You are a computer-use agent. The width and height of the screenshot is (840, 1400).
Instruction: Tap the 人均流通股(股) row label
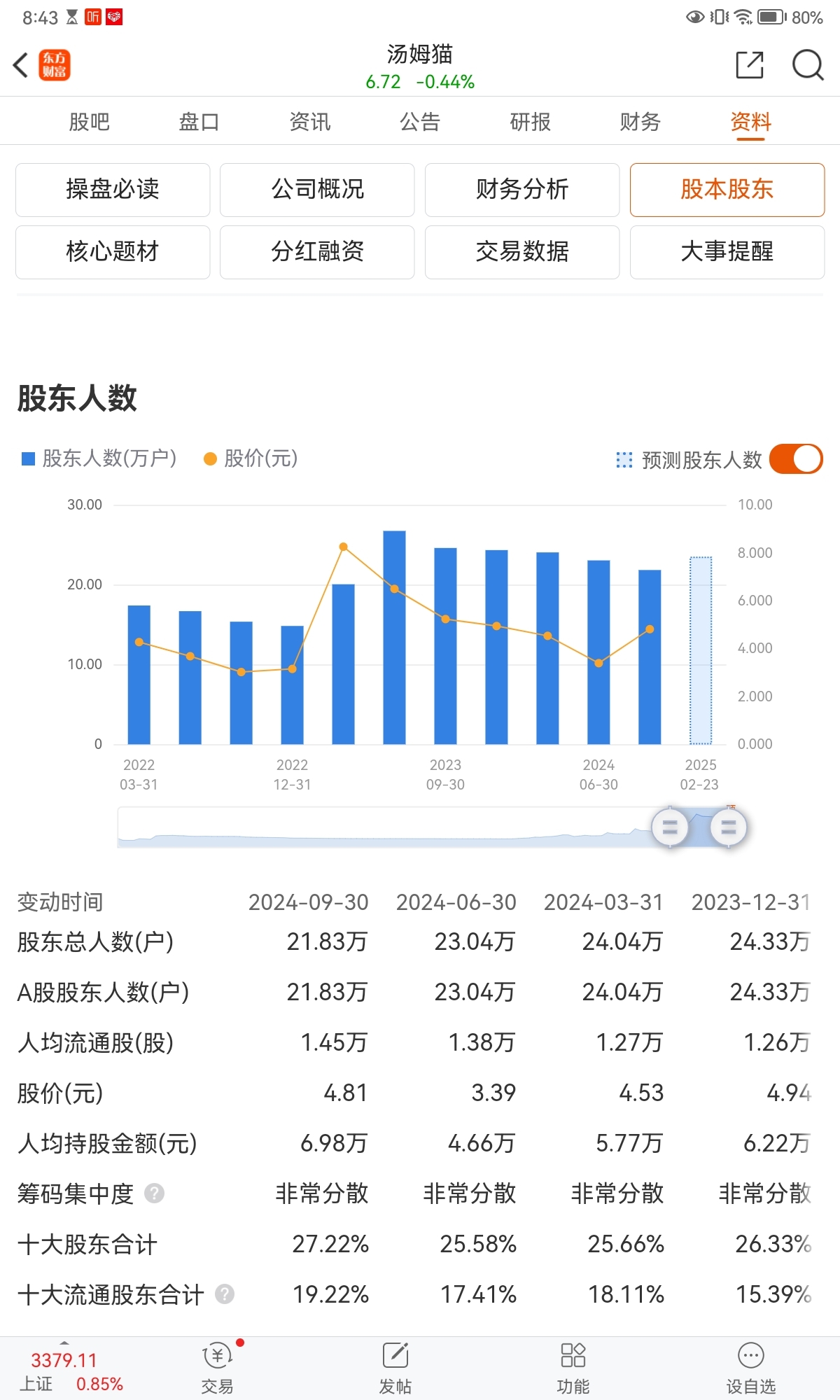coord(96,1042)
